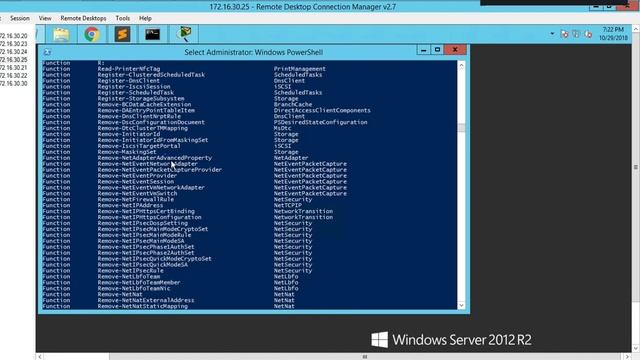Select server 172.16.30.23 in the tree

(x=13, y=44)
